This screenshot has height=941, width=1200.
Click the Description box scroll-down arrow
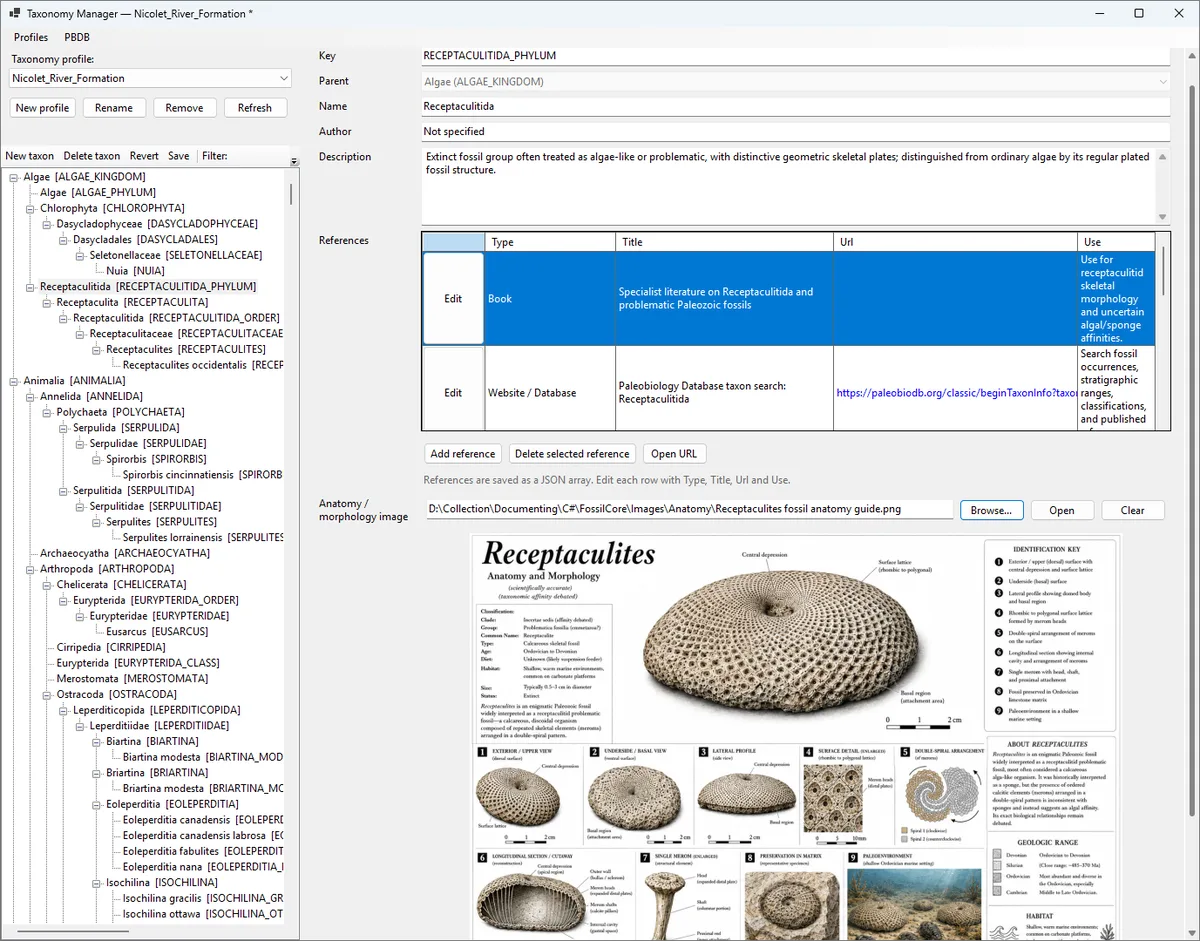pos(1162,217)
